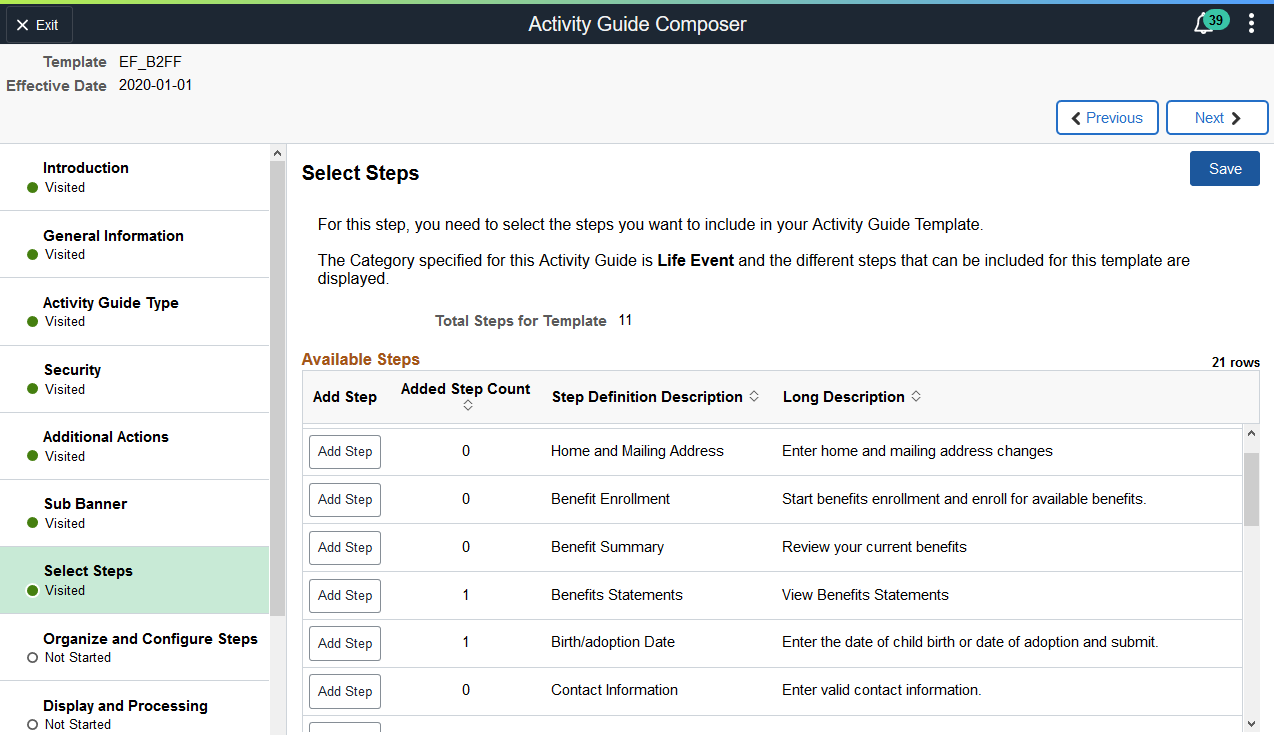Click the Benefits Statements description text
The image size is (1274, 735).
pos(617,595)
